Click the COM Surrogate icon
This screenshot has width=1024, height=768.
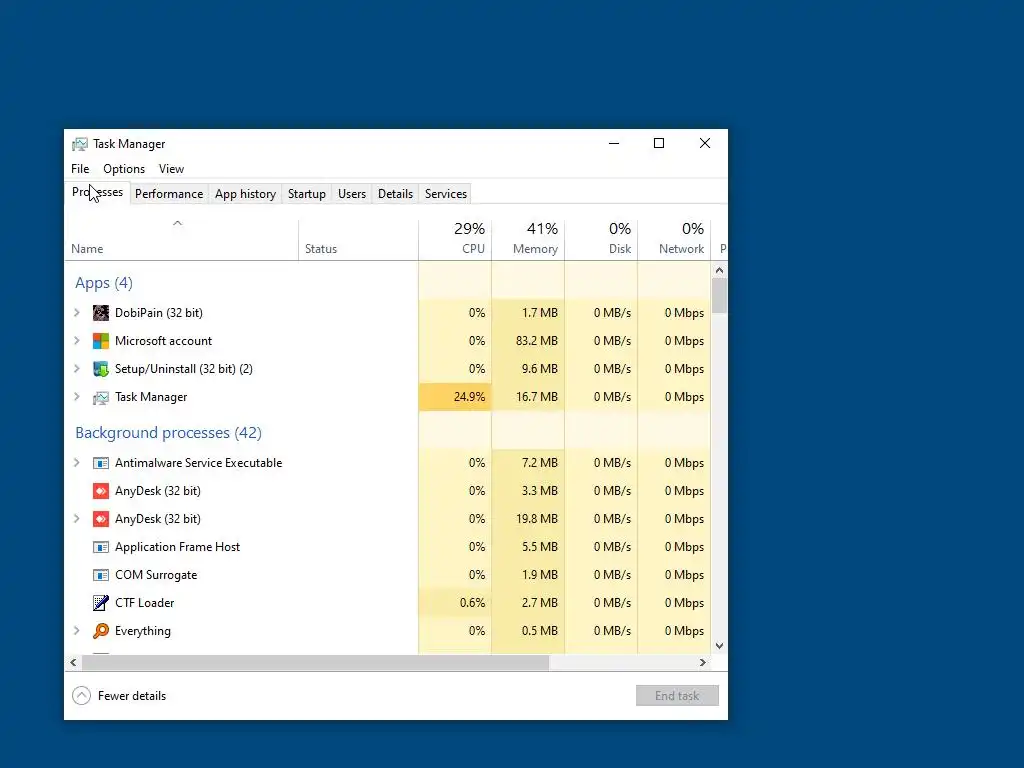pos(101,575)
